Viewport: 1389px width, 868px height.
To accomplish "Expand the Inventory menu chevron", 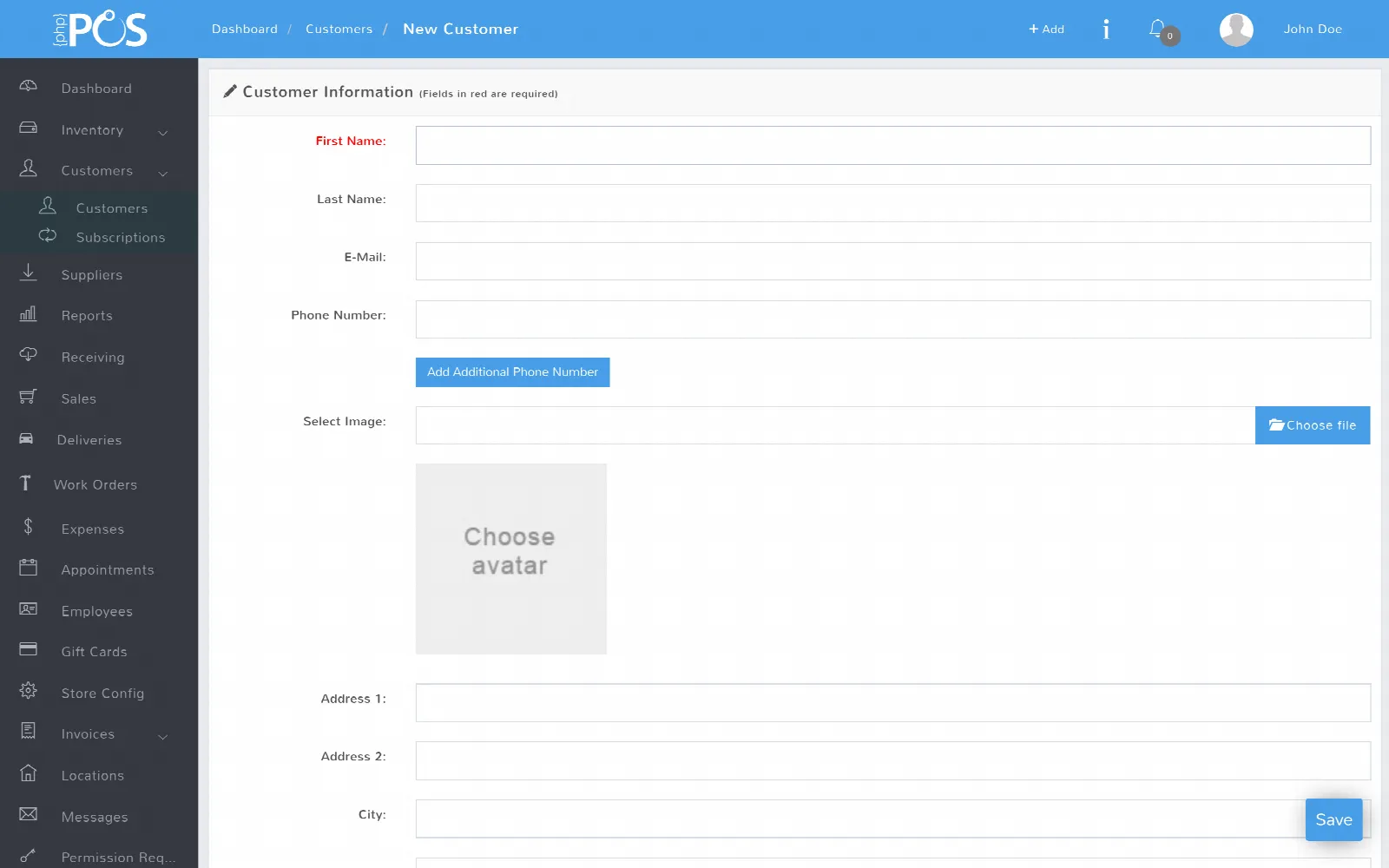I will [162, 132].
